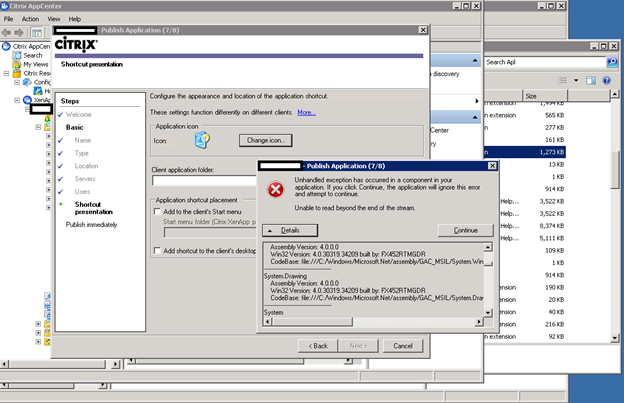Collapse the lower actions pane section arrow
This screenshot has height=403, width=624.
[475, 117]
